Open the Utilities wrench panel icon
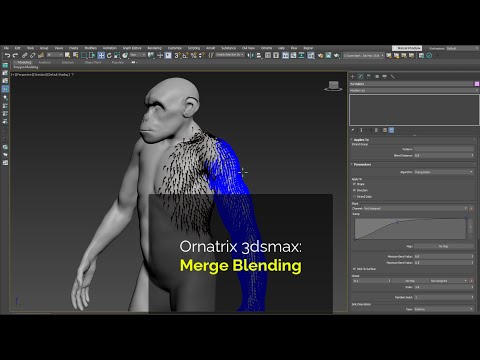Screen dimensions: 480x360 coord(393,76)
